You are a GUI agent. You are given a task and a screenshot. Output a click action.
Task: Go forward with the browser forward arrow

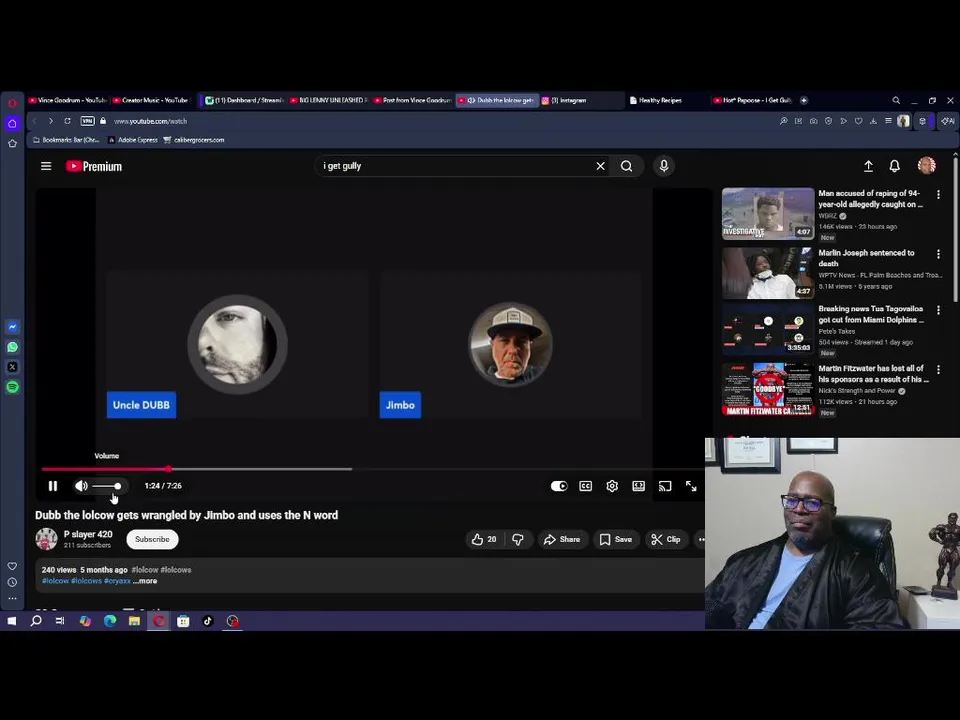point(51,121)
